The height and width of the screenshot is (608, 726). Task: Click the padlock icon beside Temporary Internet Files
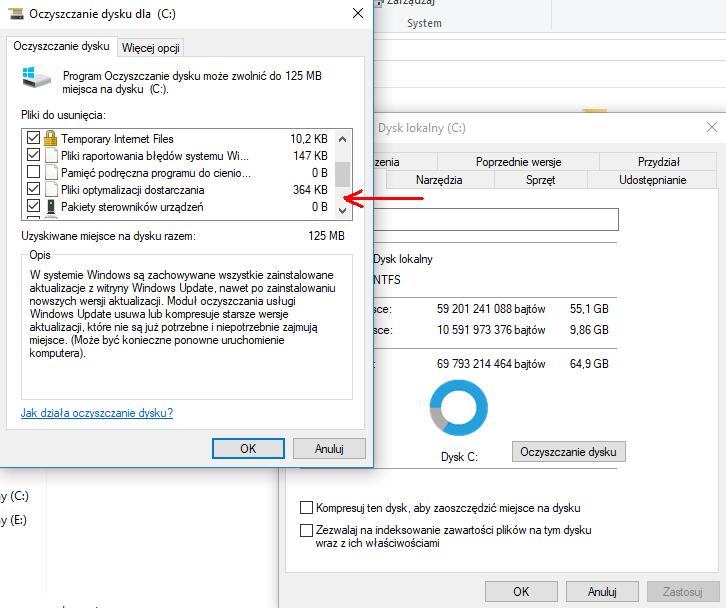pos(50,138)
